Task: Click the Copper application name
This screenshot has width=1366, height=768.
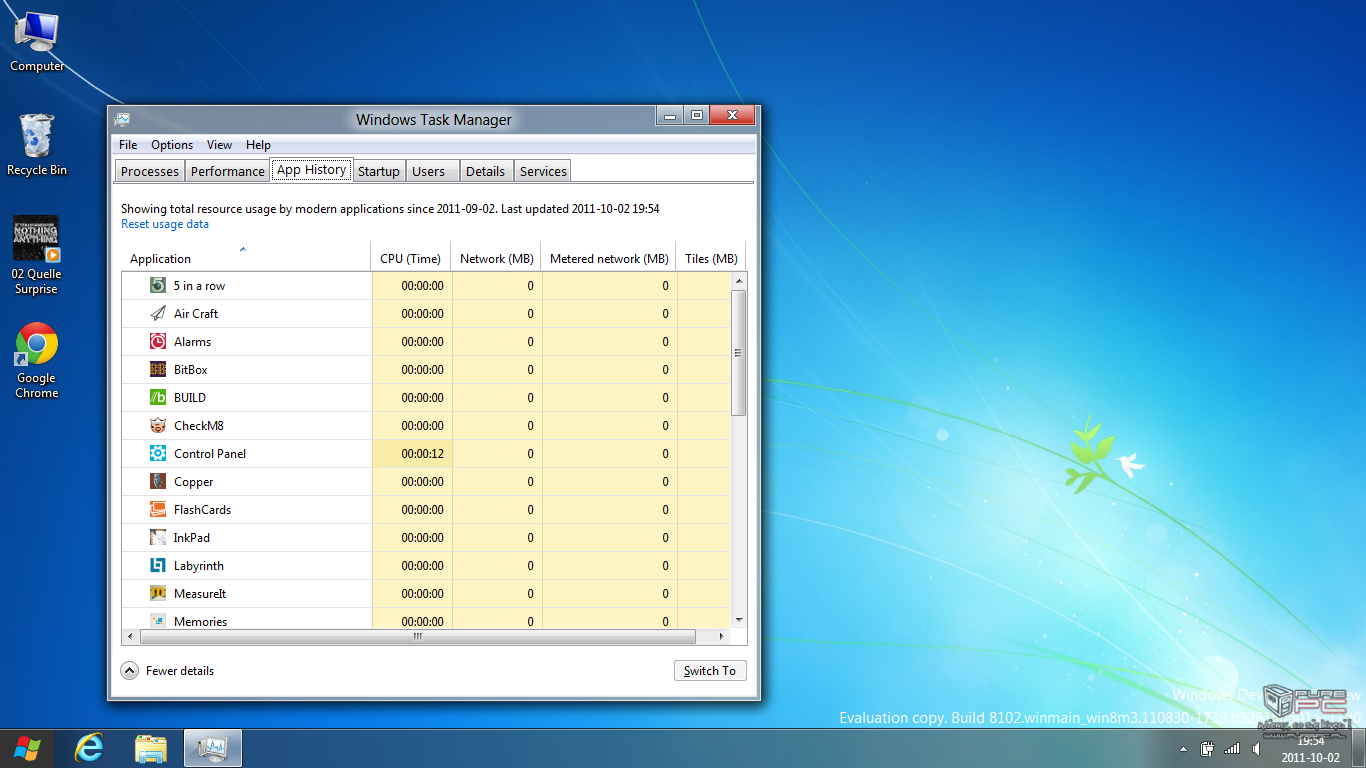Action: tap(193, 481)
